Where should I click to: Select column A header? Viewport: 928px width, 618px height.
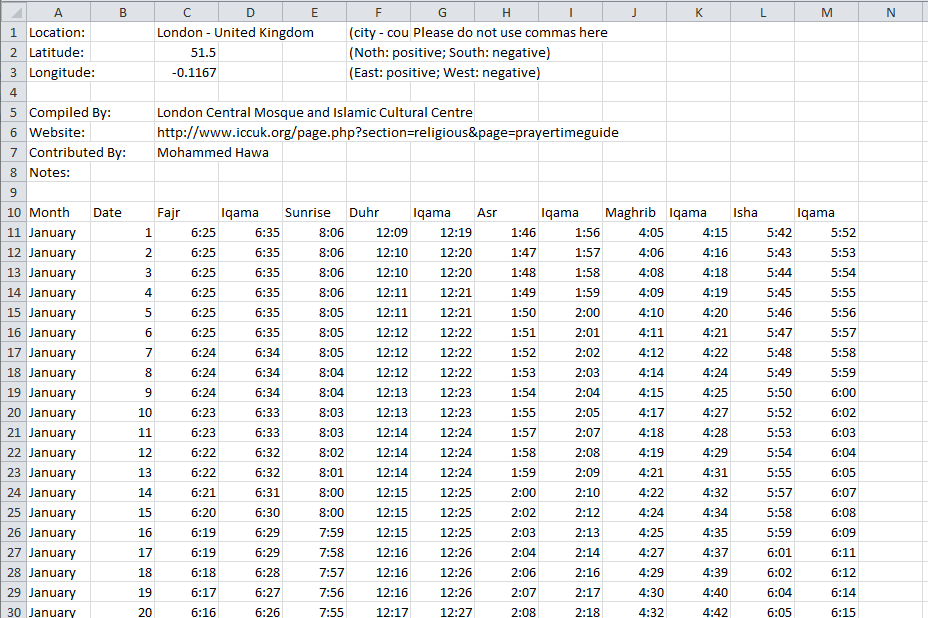click(x=57, y=12)
